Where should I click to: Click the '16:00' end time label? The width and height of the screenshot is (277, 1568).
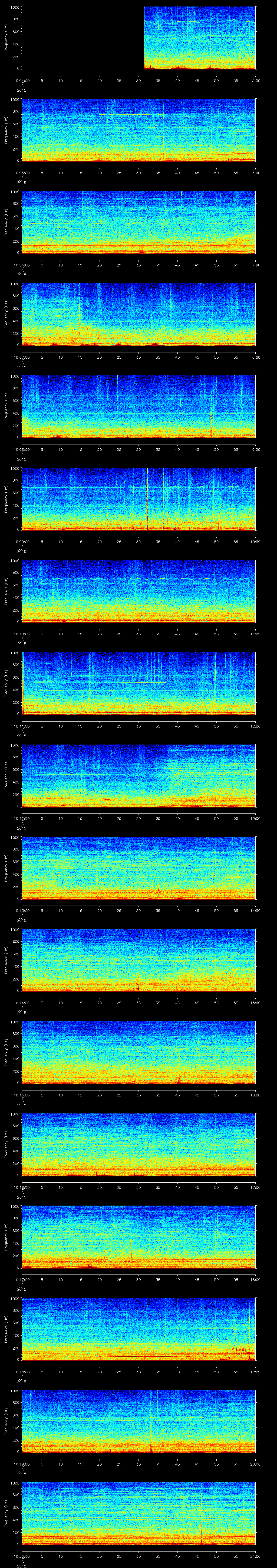coord(255,1095)
